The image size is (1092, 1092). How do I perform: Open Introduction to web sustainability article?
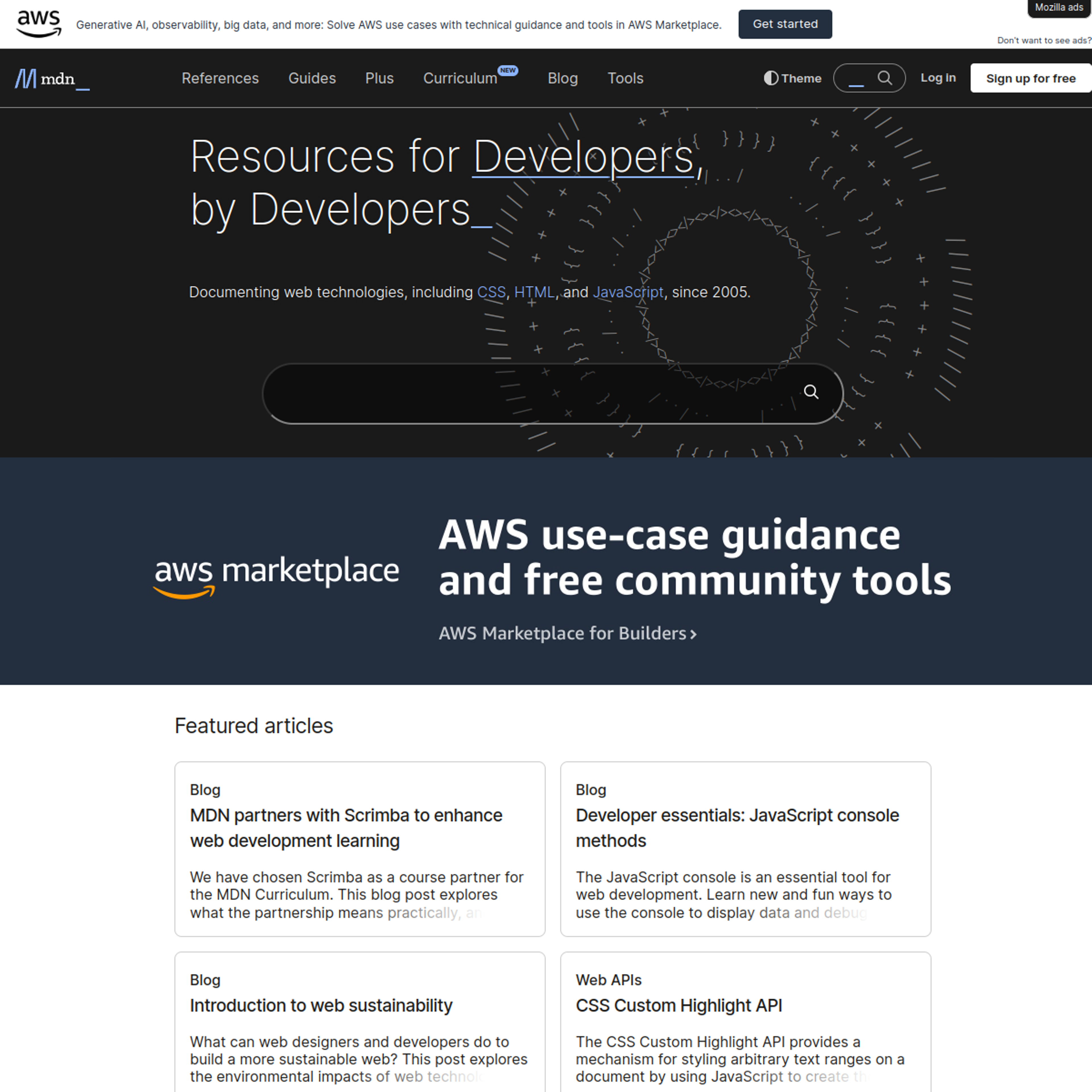coord(321,1006)
